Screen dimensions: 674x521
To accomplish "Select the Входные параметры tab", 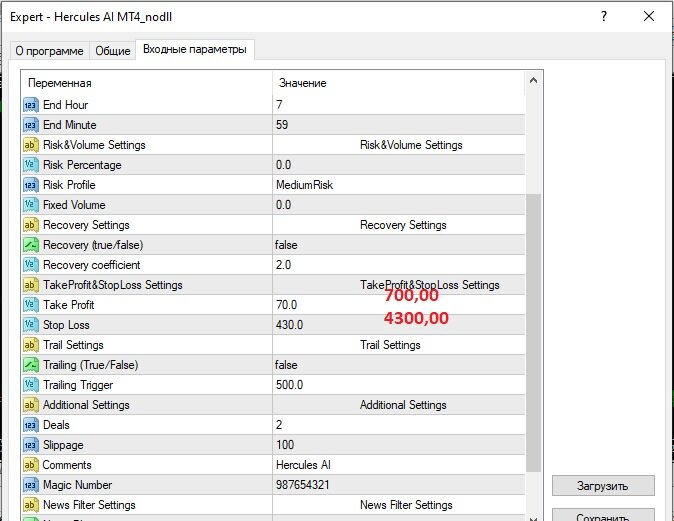I will pos(195,49).
